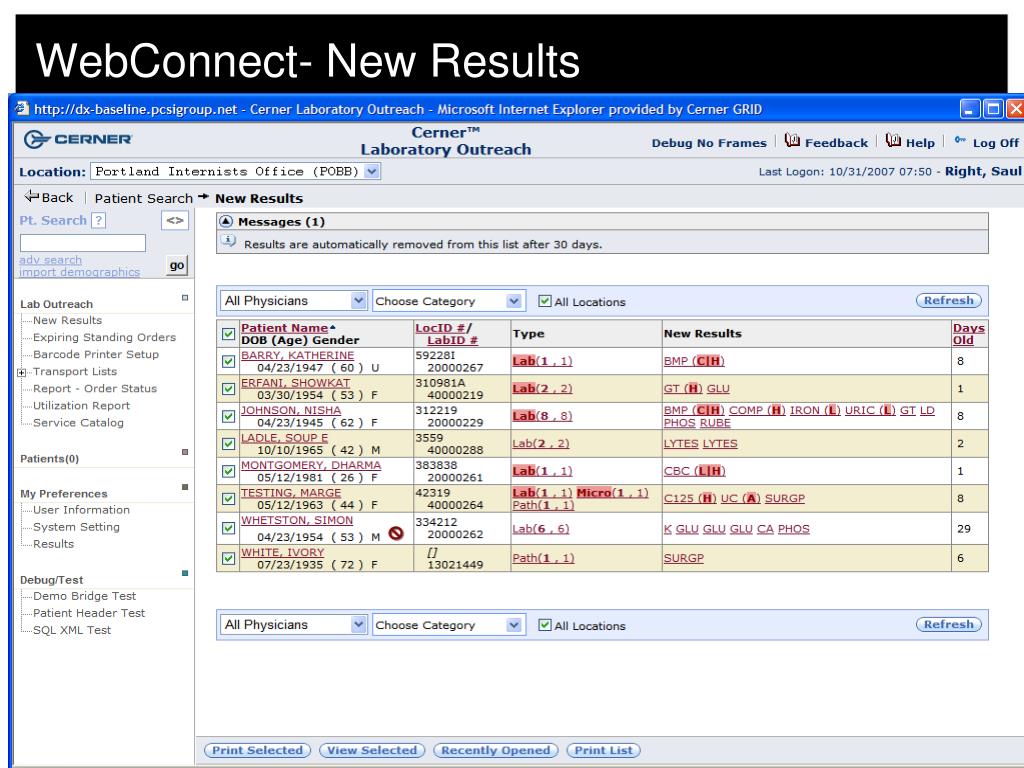Expand the Transport Lists tree node
The image size is (1024, 768).
(22, 372)
